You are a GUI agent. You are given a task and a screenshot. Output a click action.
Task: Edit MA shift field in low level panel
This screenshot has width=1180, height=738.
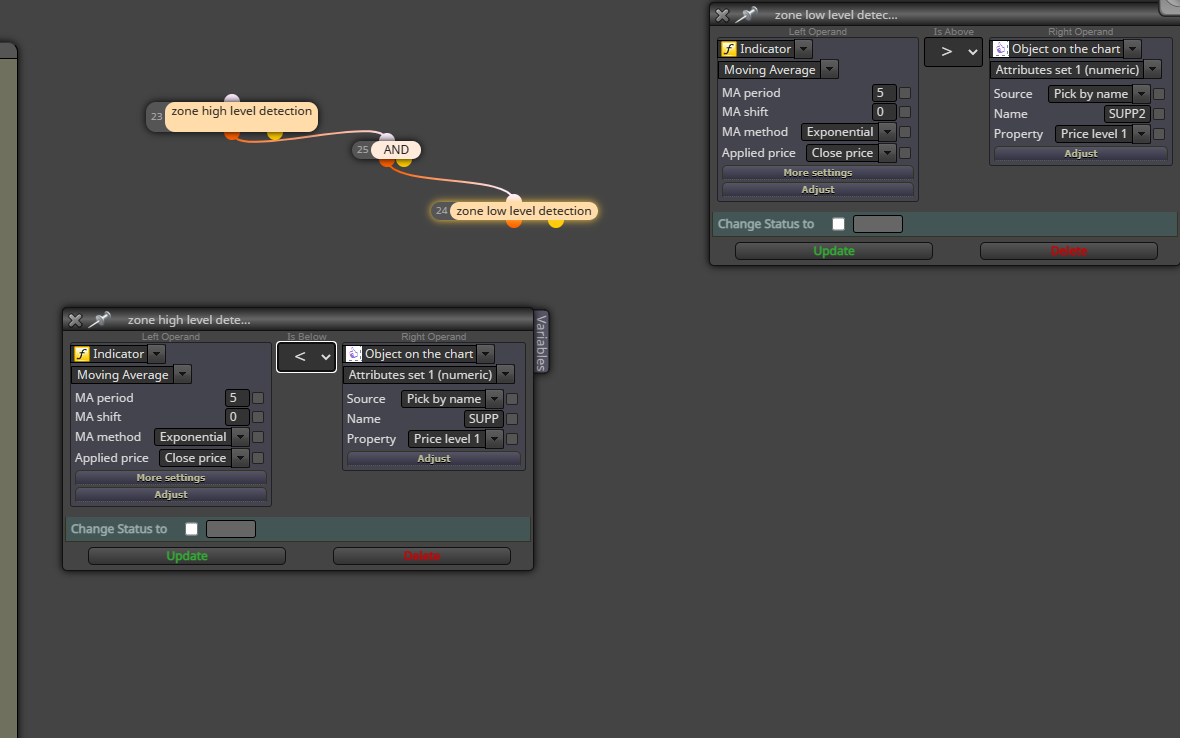click(x=883, y=112)
